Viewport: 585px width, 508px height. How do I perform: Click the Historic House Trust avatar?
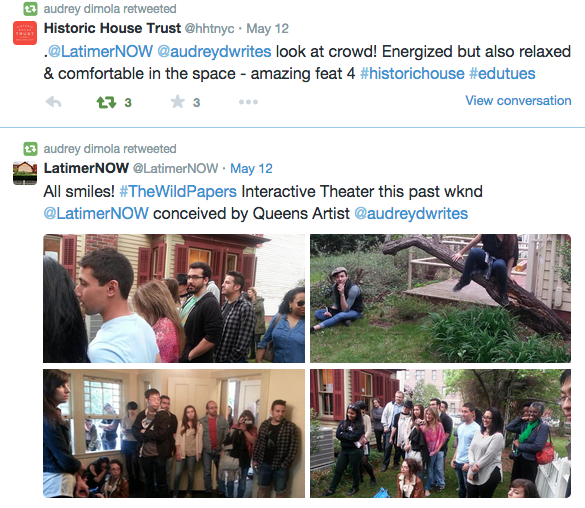click(25, 33)
